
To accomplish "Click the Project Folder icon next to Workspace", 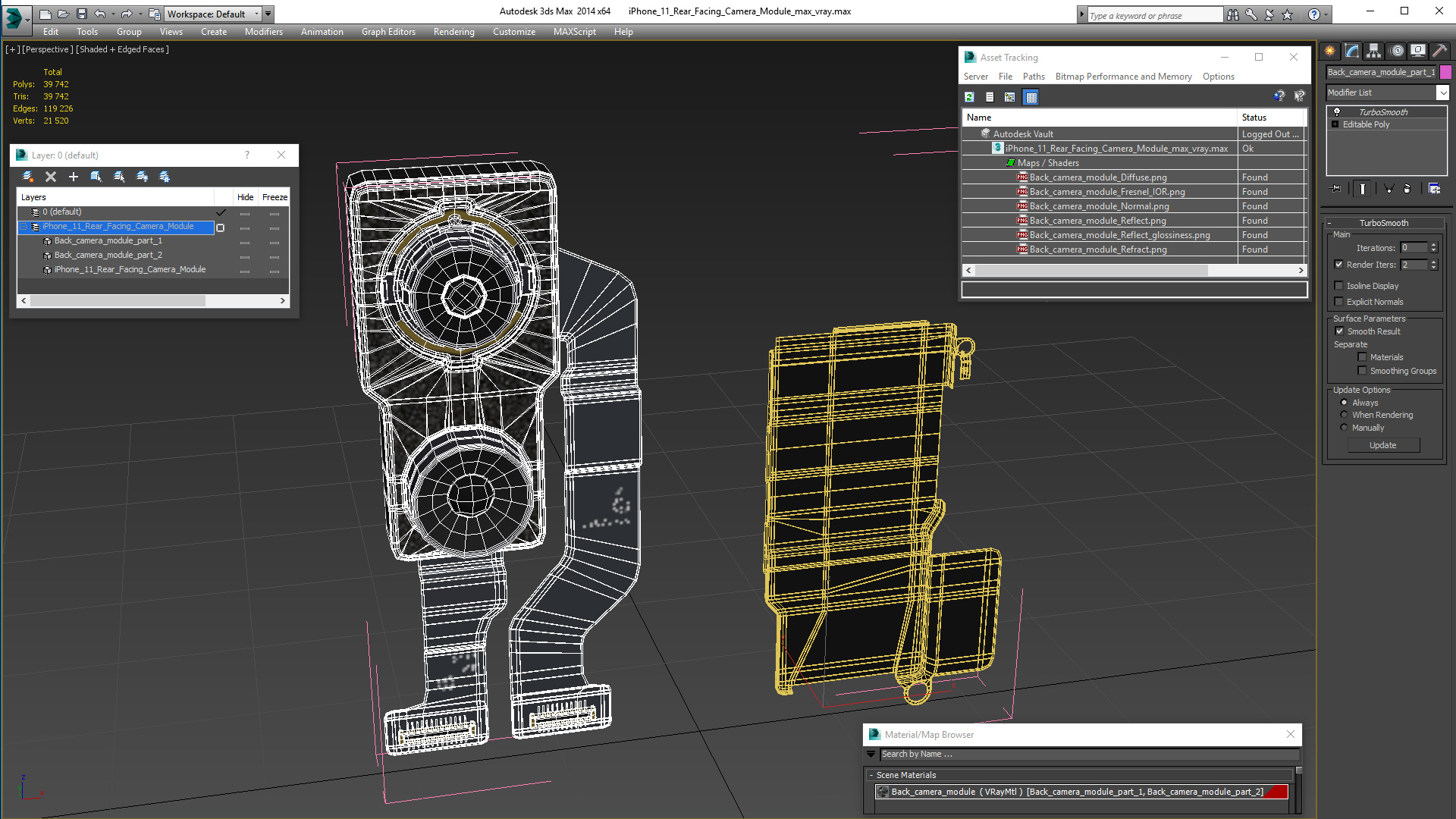I will [154, 14].
